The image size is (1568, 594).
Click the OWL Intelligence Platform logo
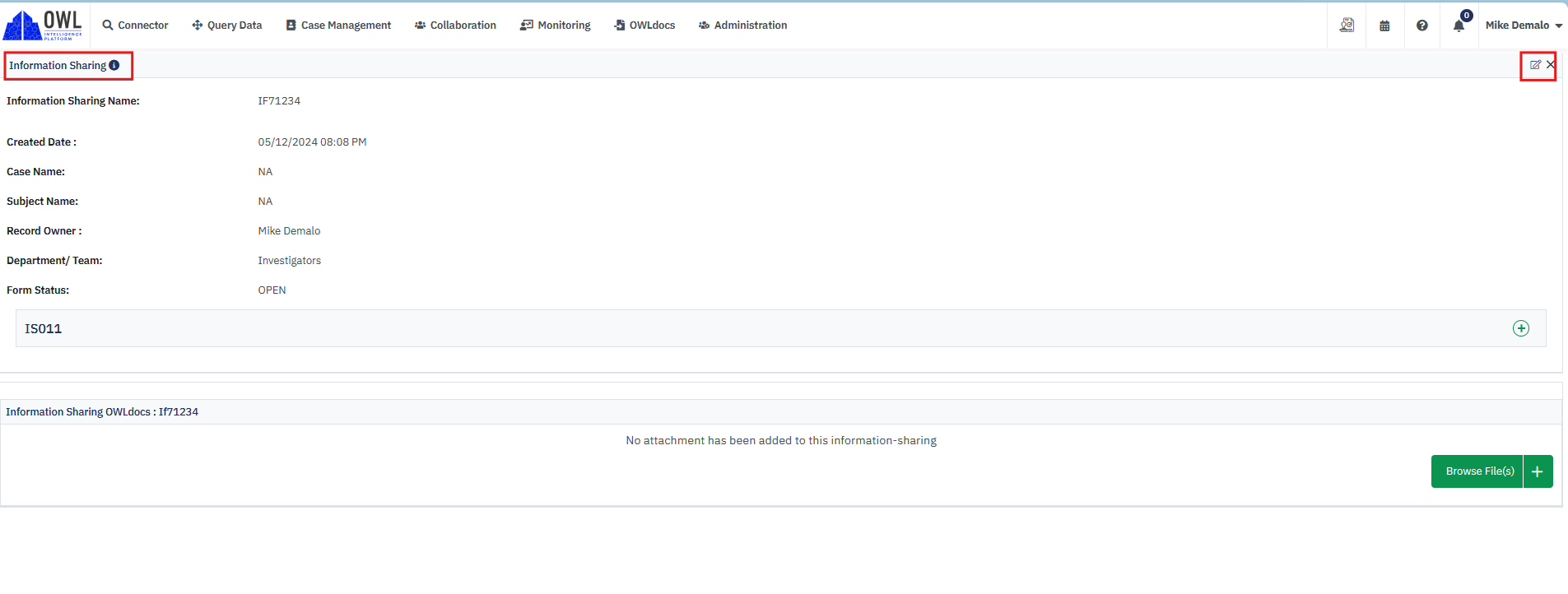pos(43,25)
